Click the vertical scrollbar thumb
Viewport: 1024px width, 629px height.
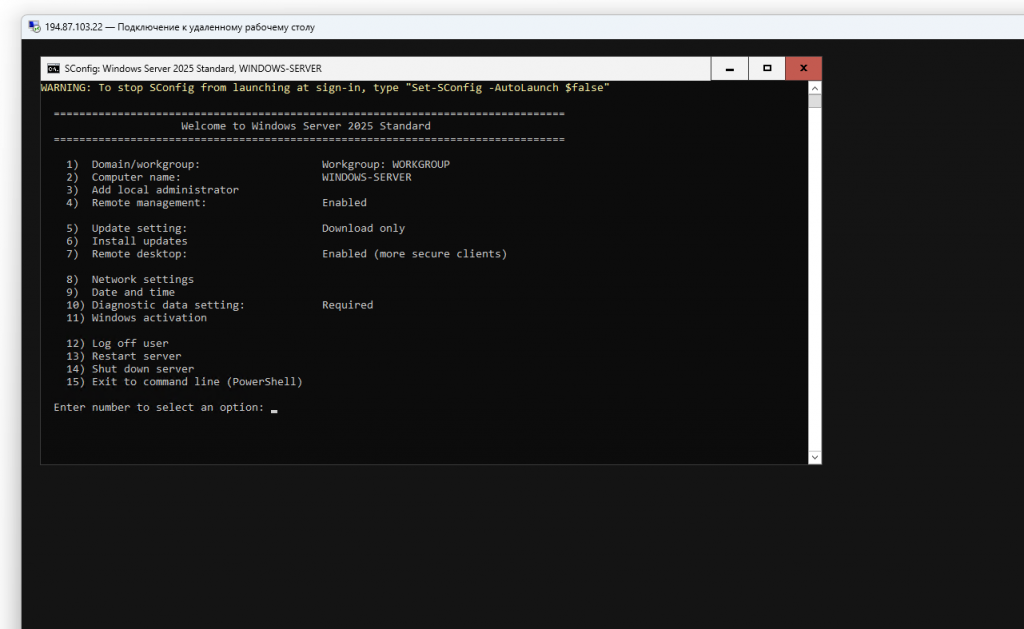click(x=814, y=101)
